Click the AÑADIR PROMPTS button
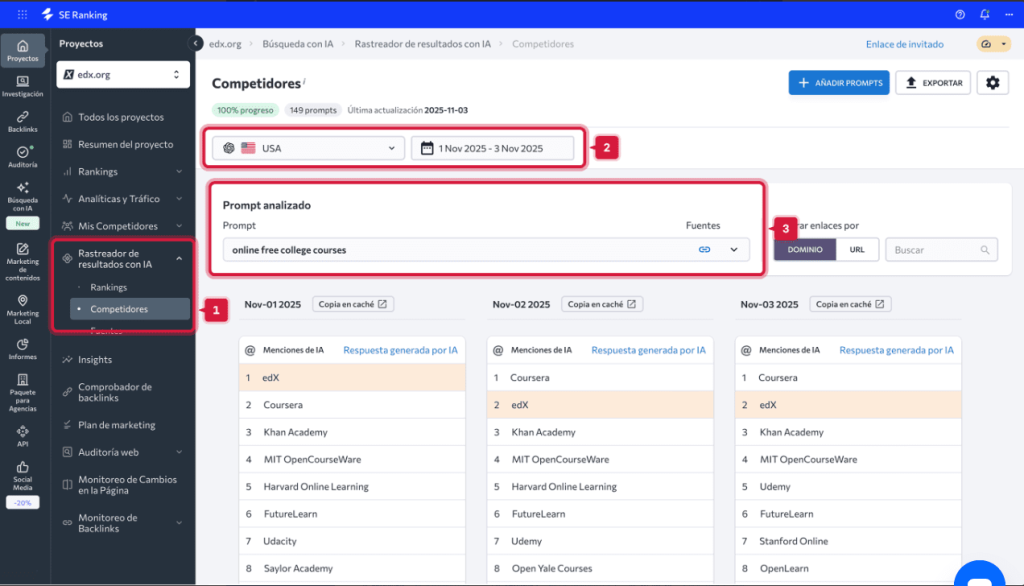 click(839, 83)
